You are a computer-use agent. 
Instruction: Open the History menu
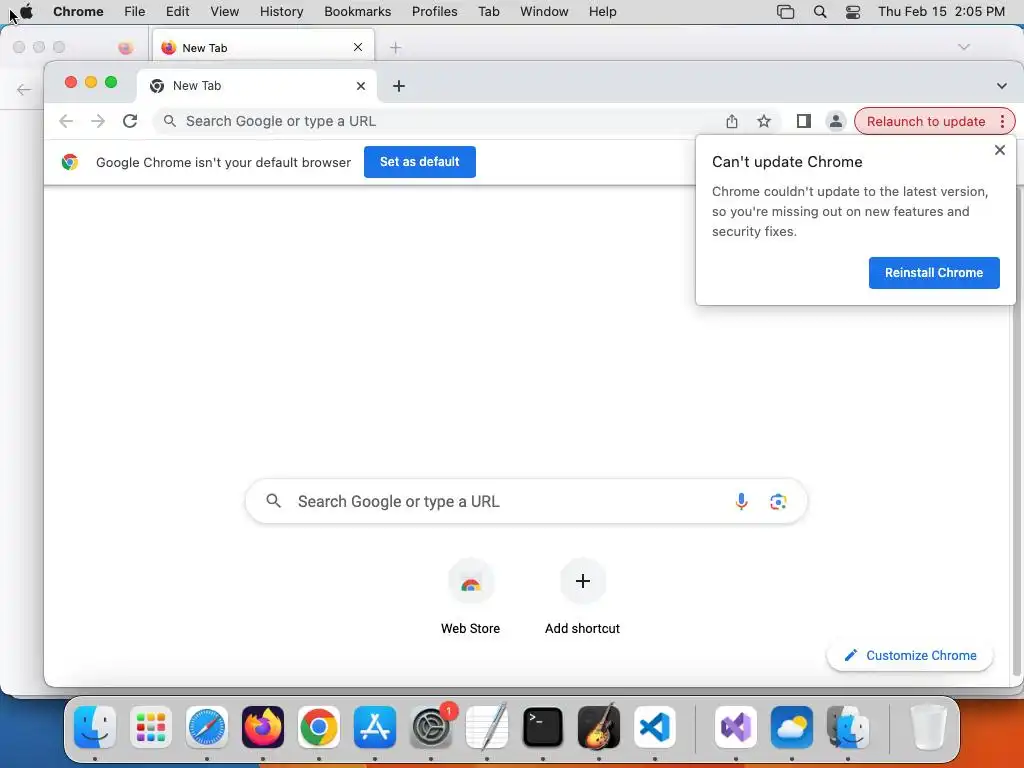point(281,12)
